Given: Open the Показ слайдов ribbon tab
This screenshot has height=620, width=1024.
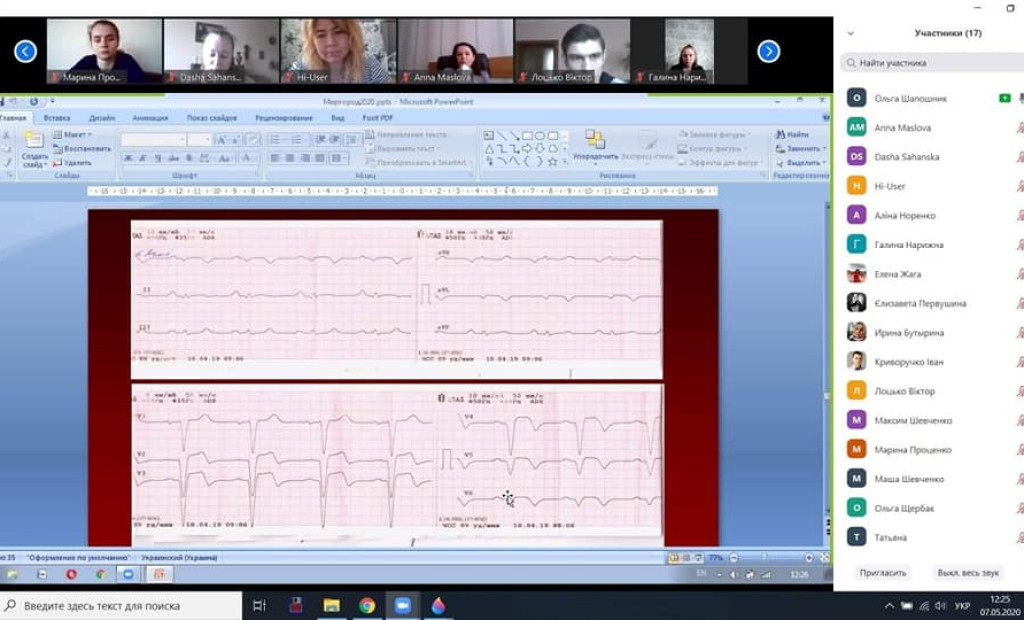Looking at the screenshot, I should pyautogui.click(x=211, y=117).
